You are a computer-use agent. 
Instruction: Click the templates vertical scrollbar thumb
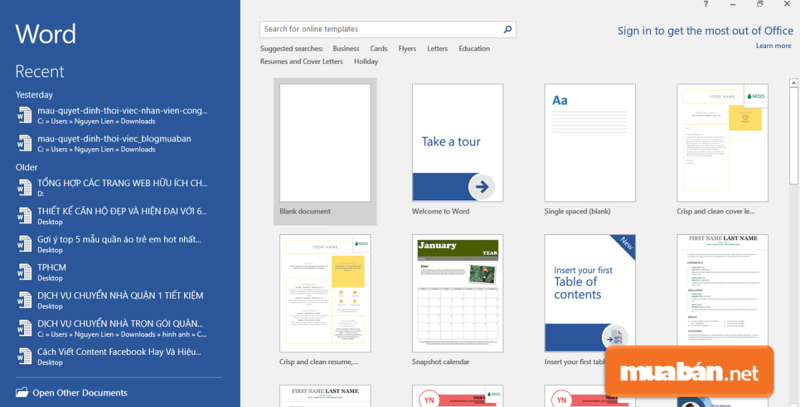(793, 136)
